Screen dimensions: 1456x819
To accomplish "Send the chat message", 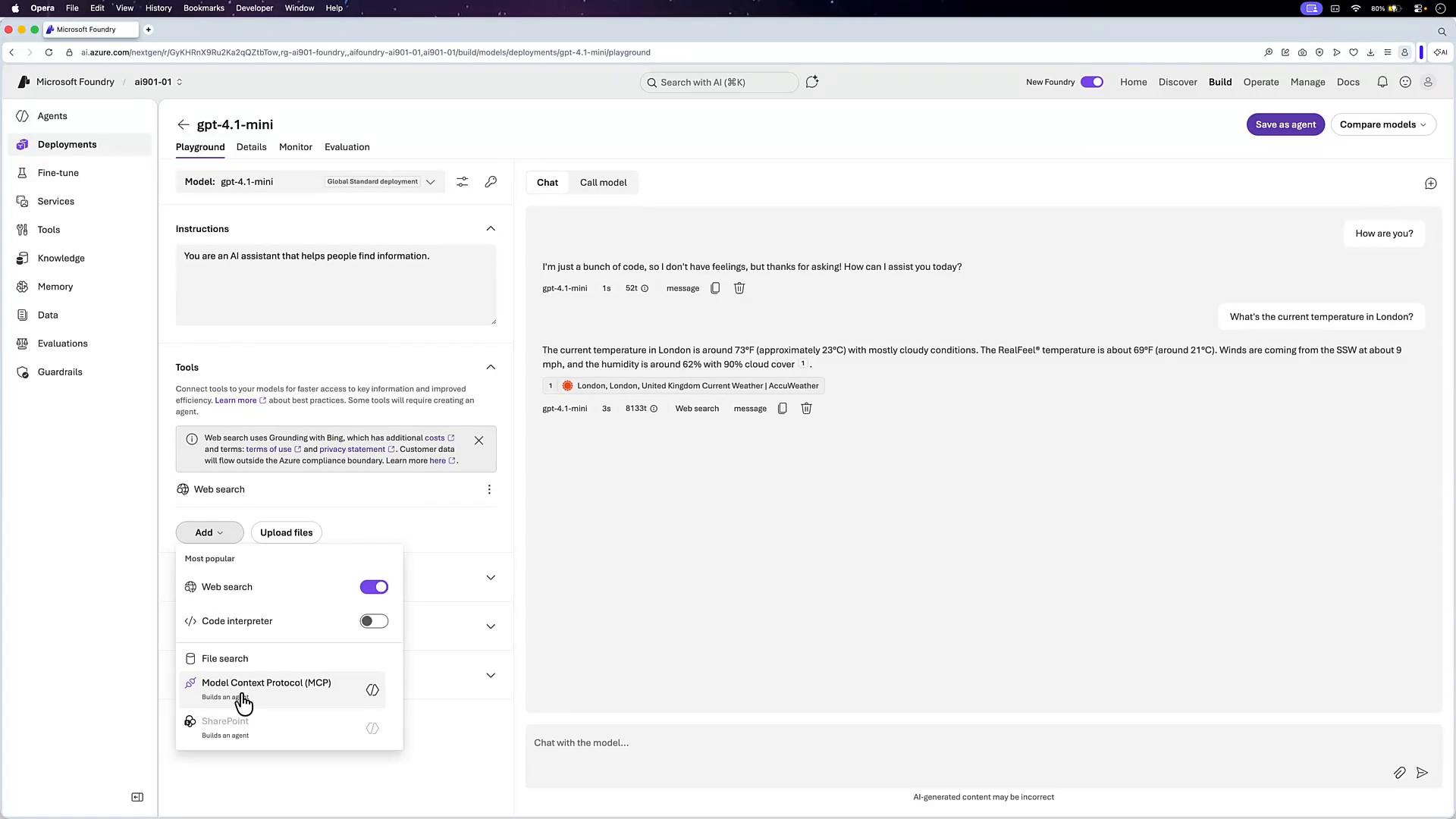I will [1422, 773].
